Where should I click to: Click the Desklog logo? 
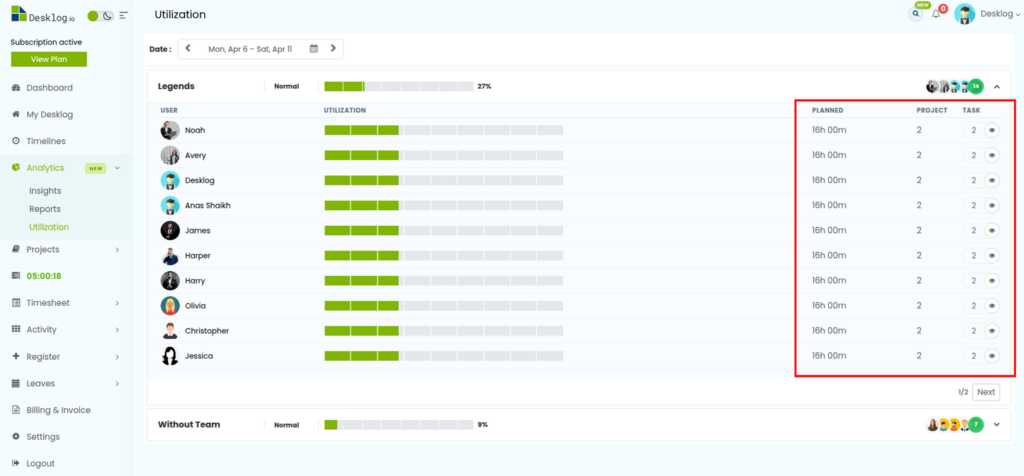click(x=45, y=15)
